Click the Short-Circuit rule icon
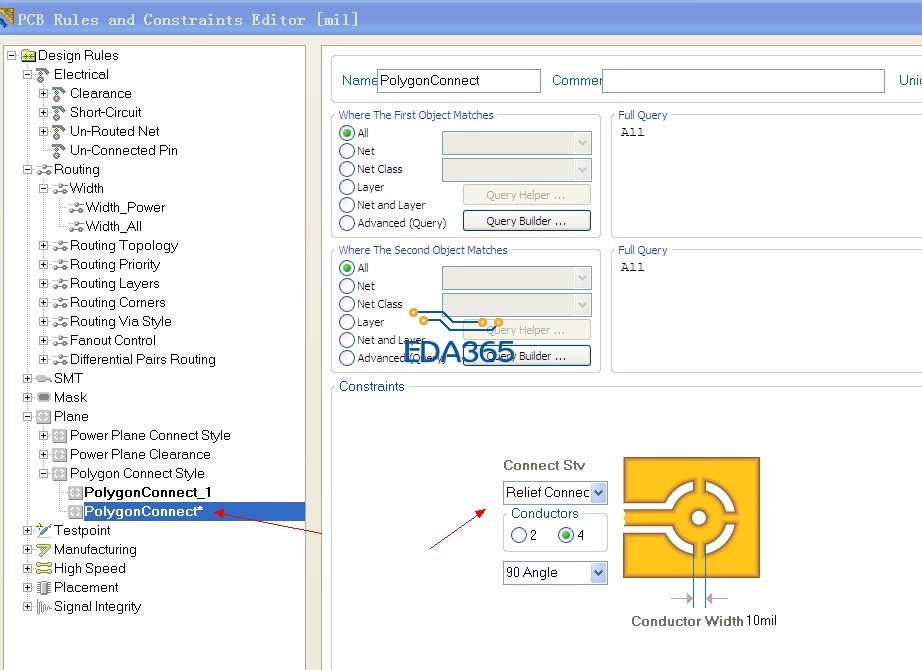This screenshot has height=670, width=922. click(59, 113)
